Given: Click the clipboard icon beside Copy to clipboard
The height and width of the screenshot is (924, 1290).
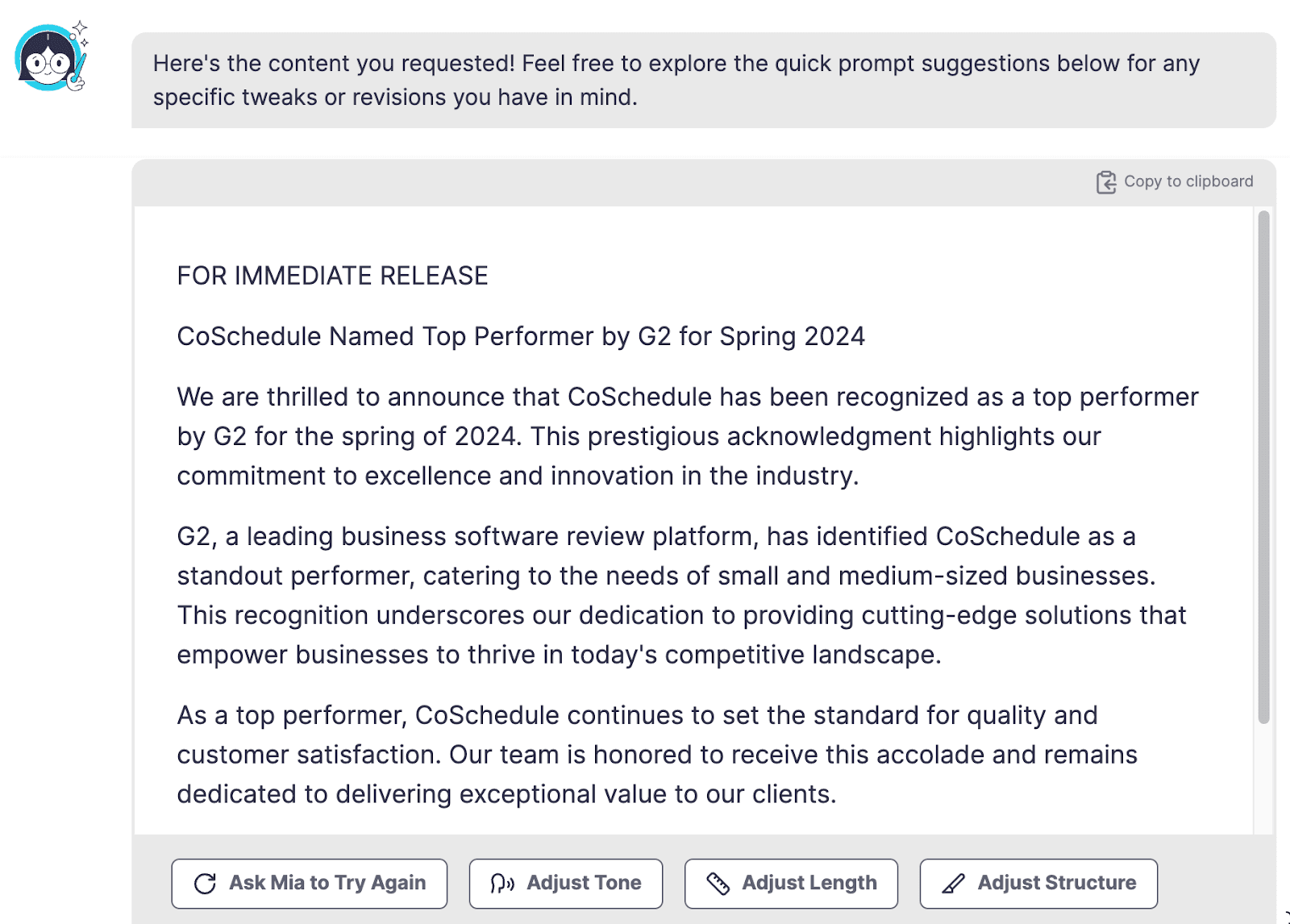Looking at the screenshot, I should 1105,182.
